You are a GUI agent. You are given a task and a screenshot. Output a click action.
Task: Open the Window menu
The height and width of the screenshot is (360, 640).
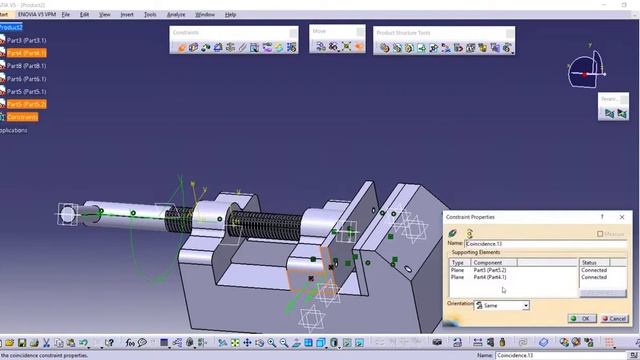(204, 14)
